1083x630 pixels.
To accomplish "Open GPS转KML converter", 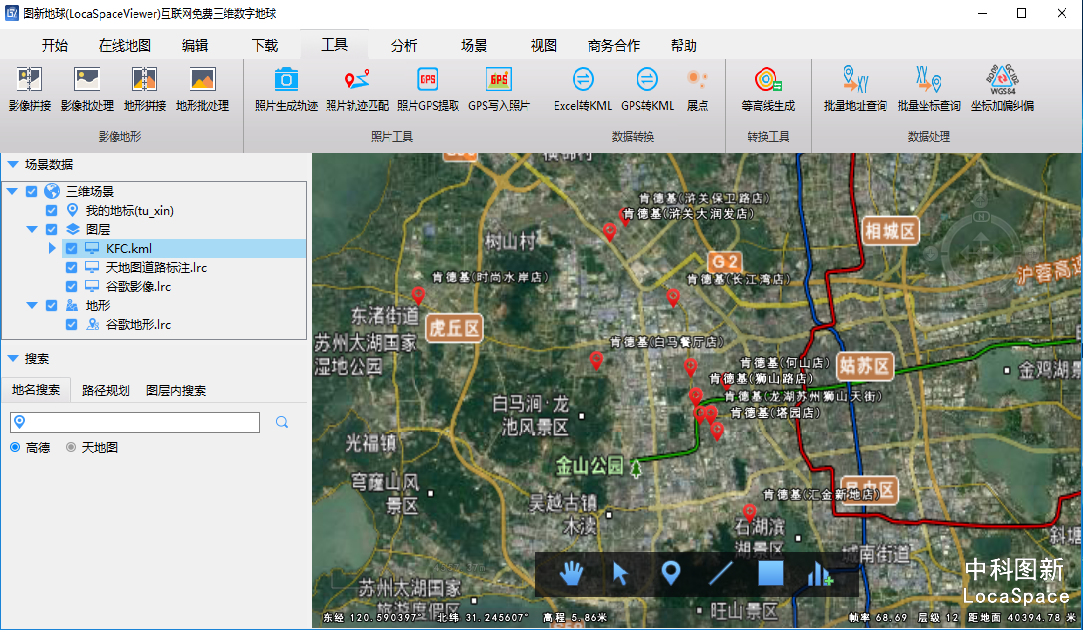I will pos(647,90).
